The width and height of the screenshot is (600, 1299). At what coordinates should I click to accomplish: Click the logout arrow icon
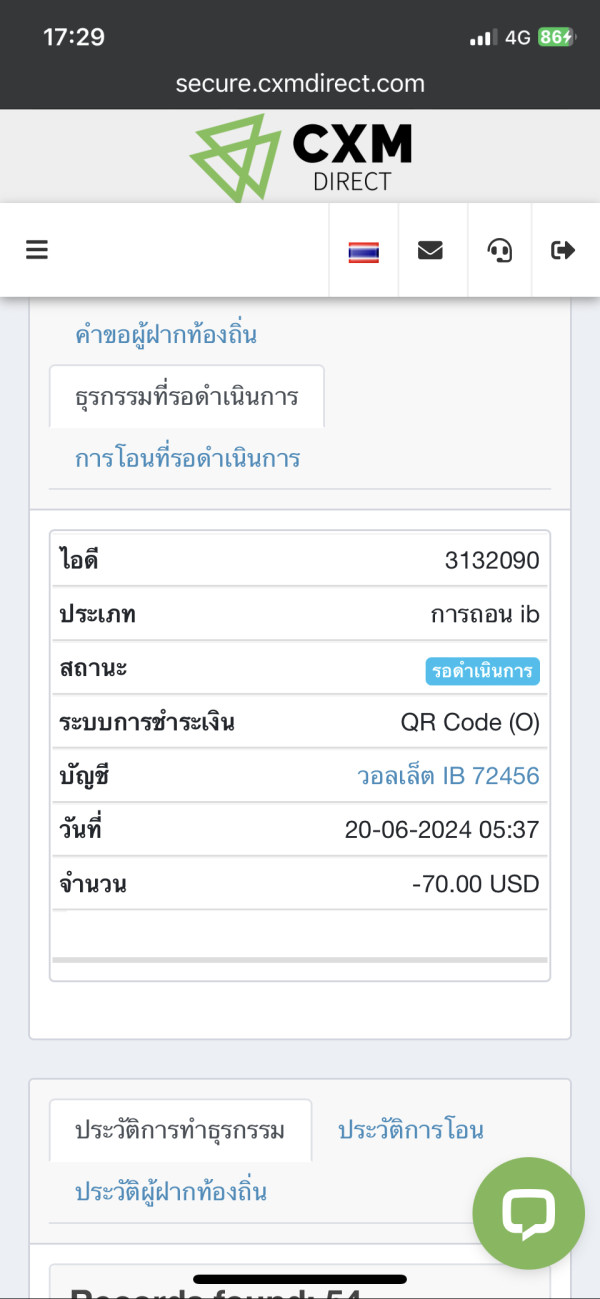coord(564,250)
